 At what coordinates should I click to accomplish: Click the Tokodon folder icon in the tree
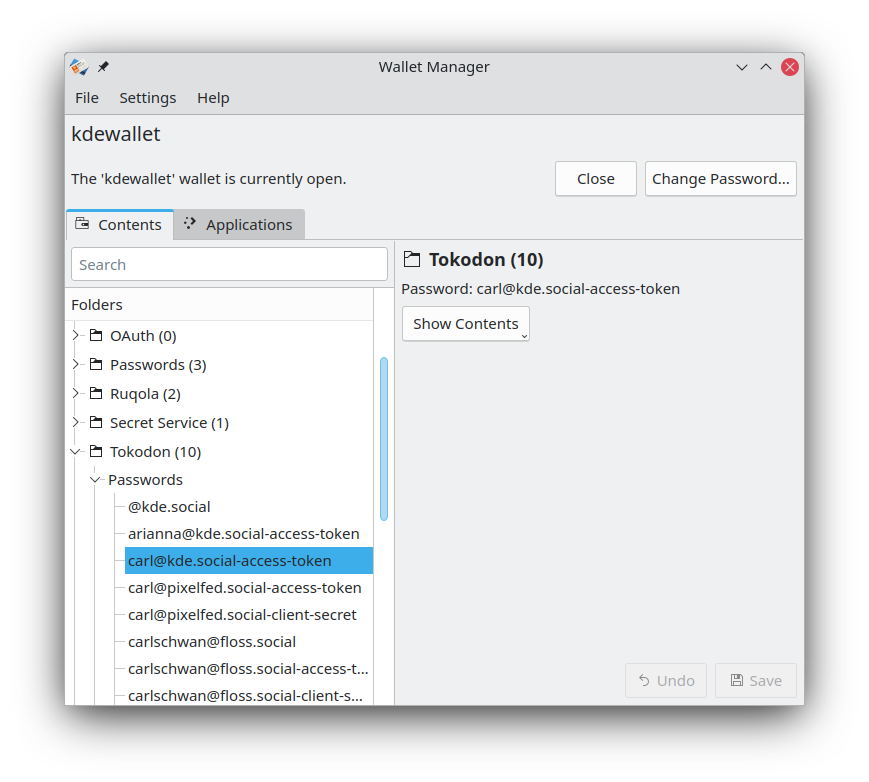pyautogui.click(x=96, y=452)
